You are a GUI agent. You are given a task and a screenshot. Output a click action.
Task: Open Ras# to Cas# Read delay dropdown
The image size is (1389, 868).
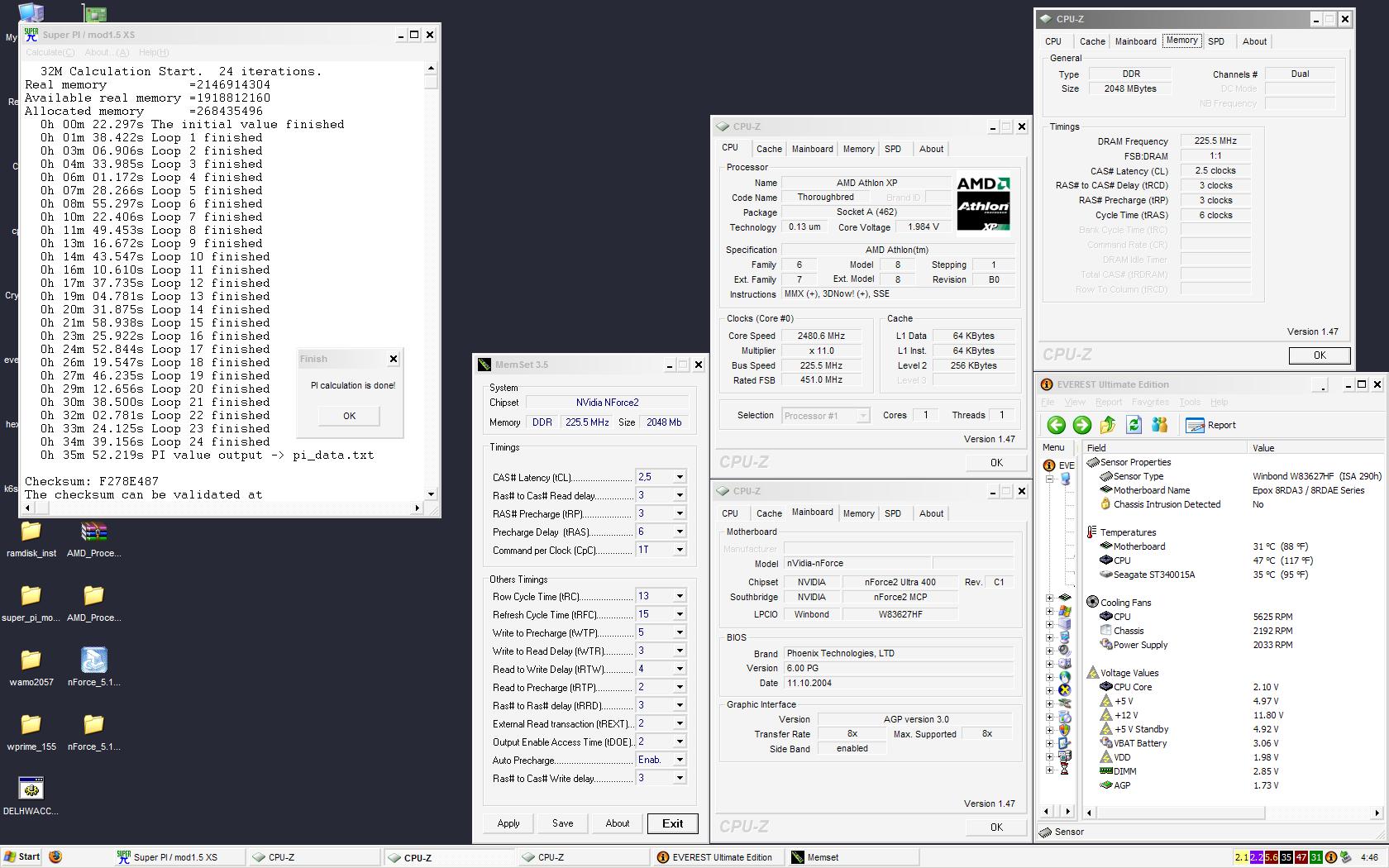click(x=680, y=495)
